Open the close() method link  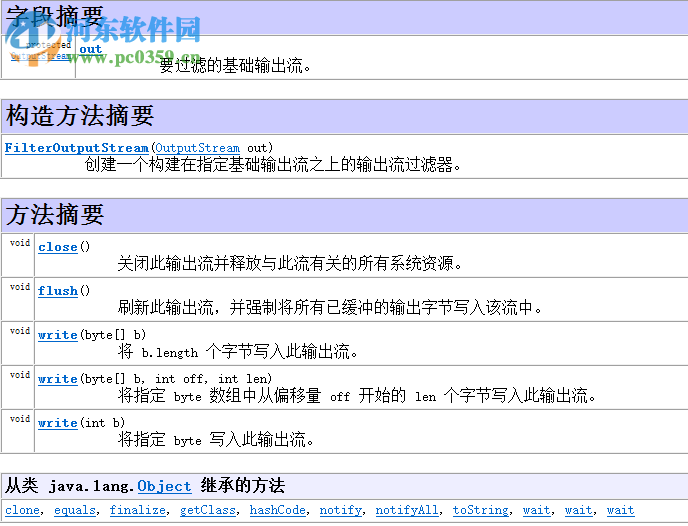point(58,247)
